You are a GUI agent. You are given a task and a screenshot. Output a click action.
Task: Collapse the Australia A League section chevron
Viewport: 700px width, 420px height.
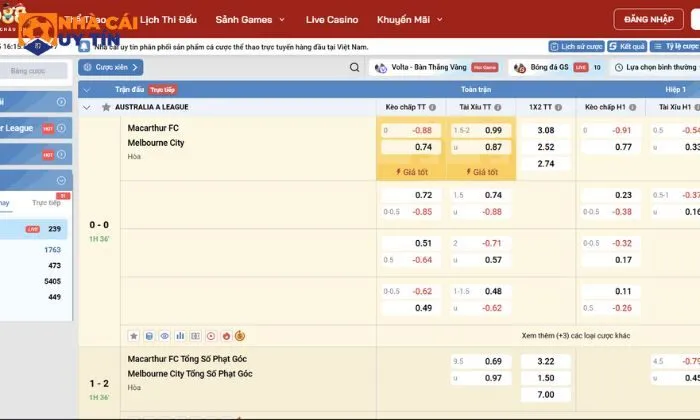(87, 107)
